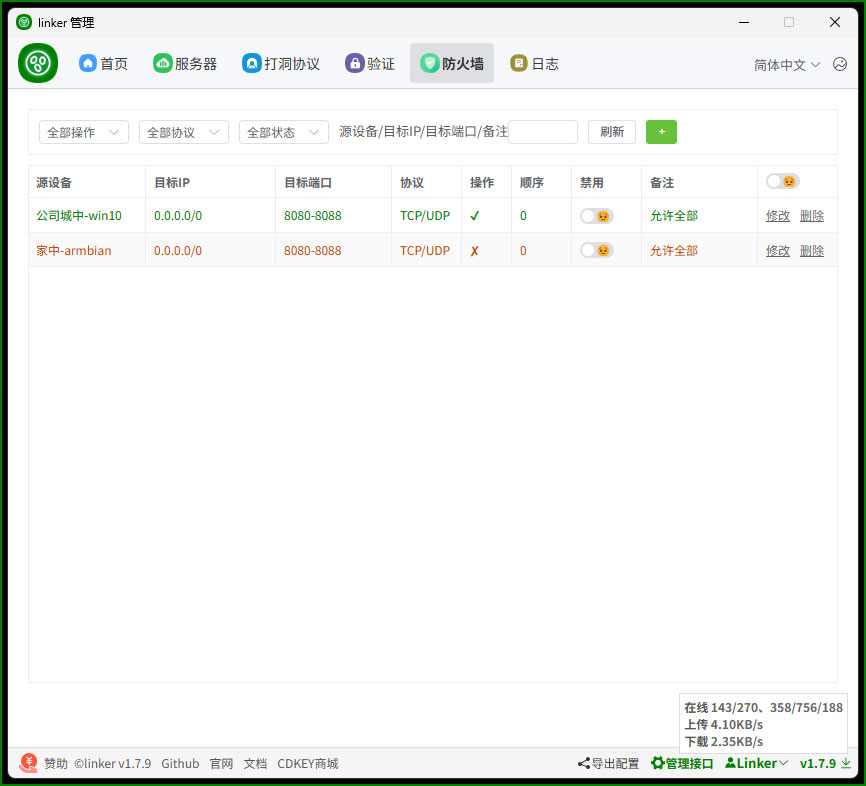Click the search input for 源设备/目标IP filters
Screen dimensions: 866x786
coord(543,131)
